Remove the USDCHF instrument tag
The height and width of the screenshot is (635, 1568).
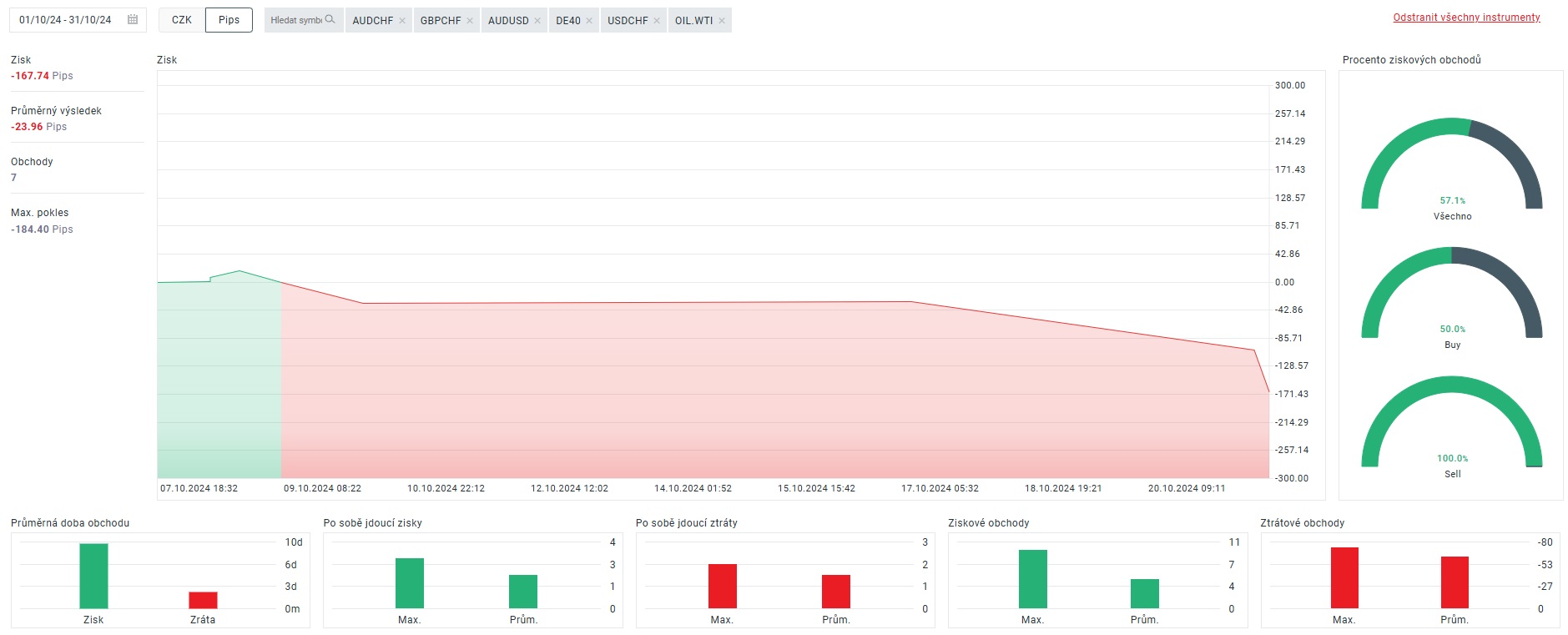[x=657, y=21]
